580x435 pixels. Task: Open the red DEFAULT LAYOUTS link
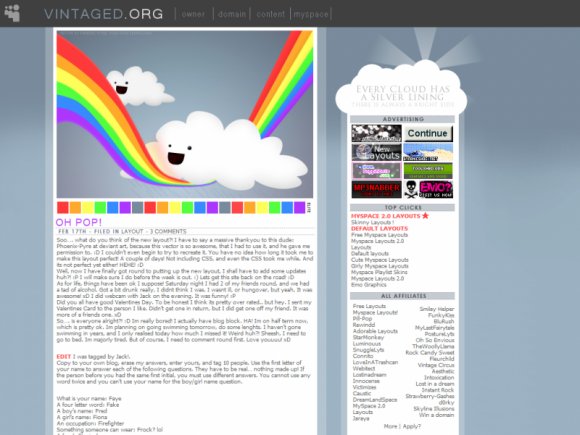379,229
